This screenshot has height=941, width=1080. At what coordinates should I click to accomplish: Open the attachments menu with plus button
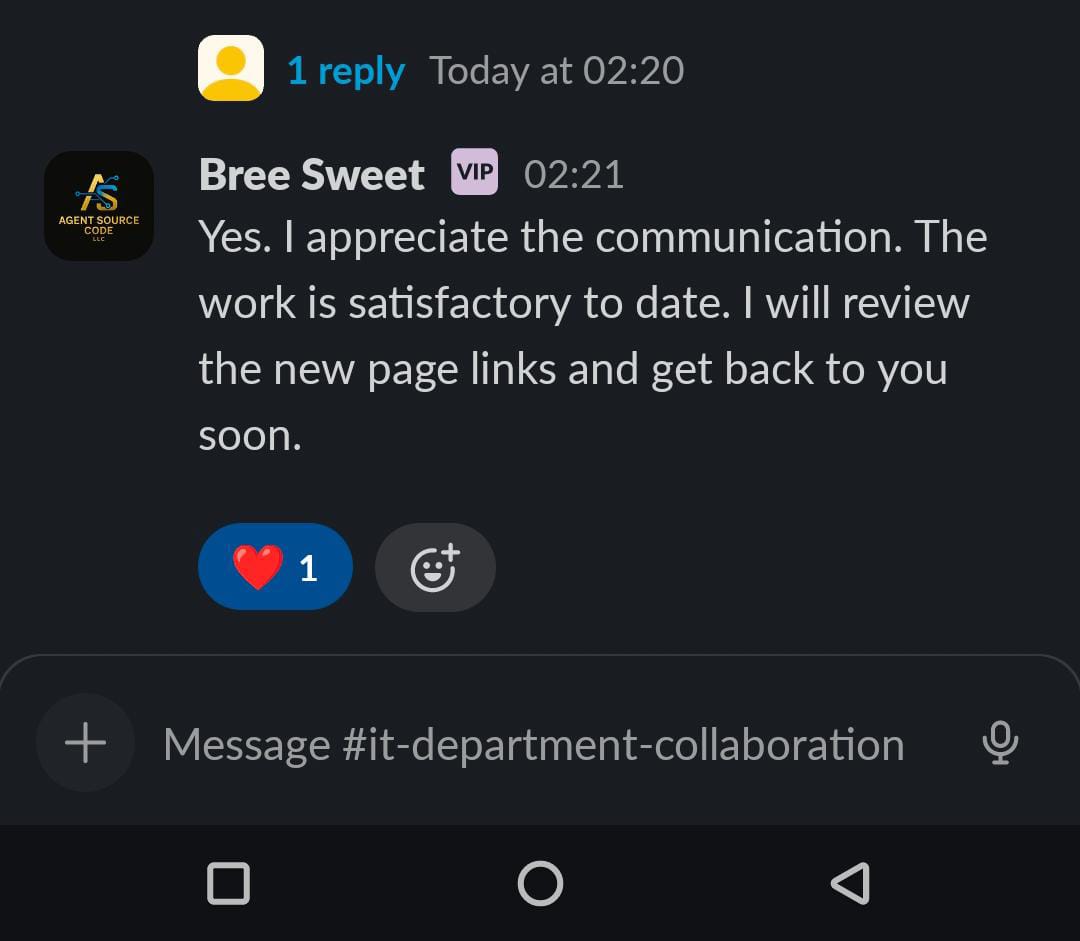85,743
